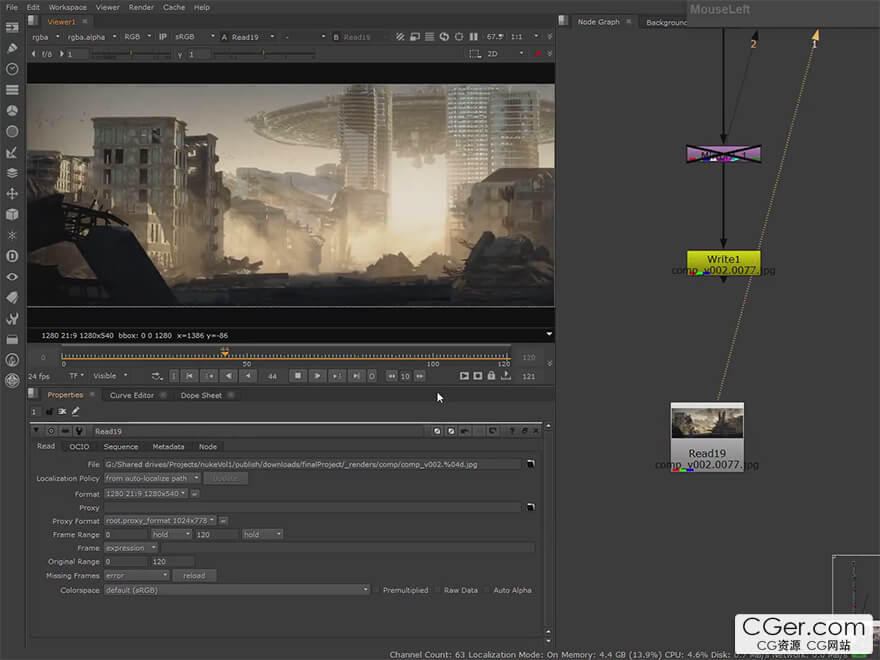Toggle the Raw Data checkbox
Screen dimensions: 880x660
438,590
